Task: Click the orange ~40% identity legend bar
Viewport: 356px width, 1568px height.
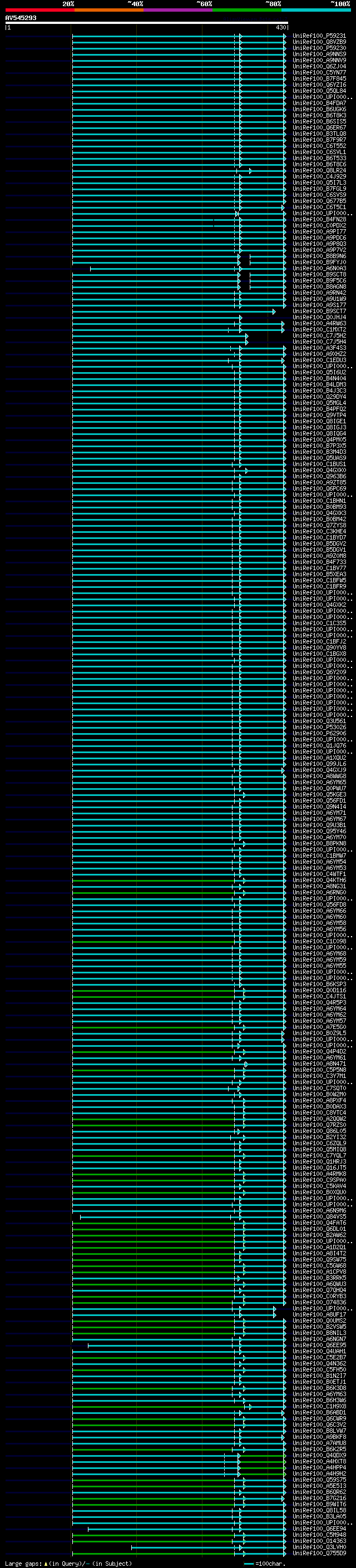Action: point(109,10)
